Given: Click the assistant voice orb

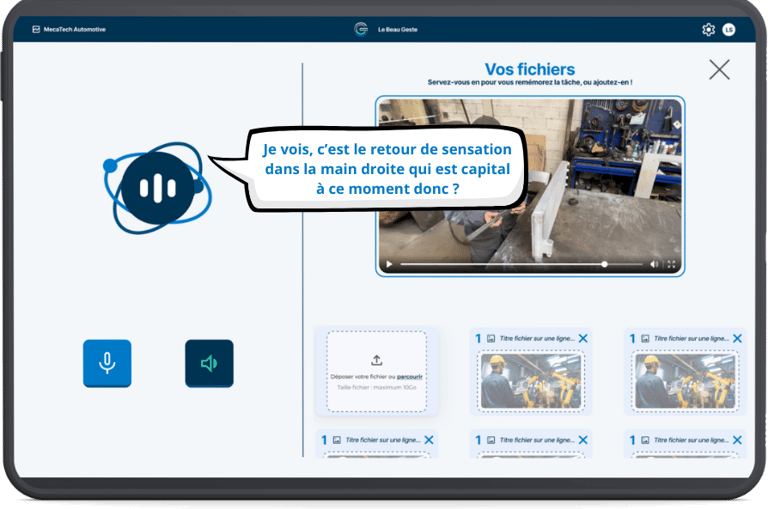Looking at the screenshot, I should (157, 188).
